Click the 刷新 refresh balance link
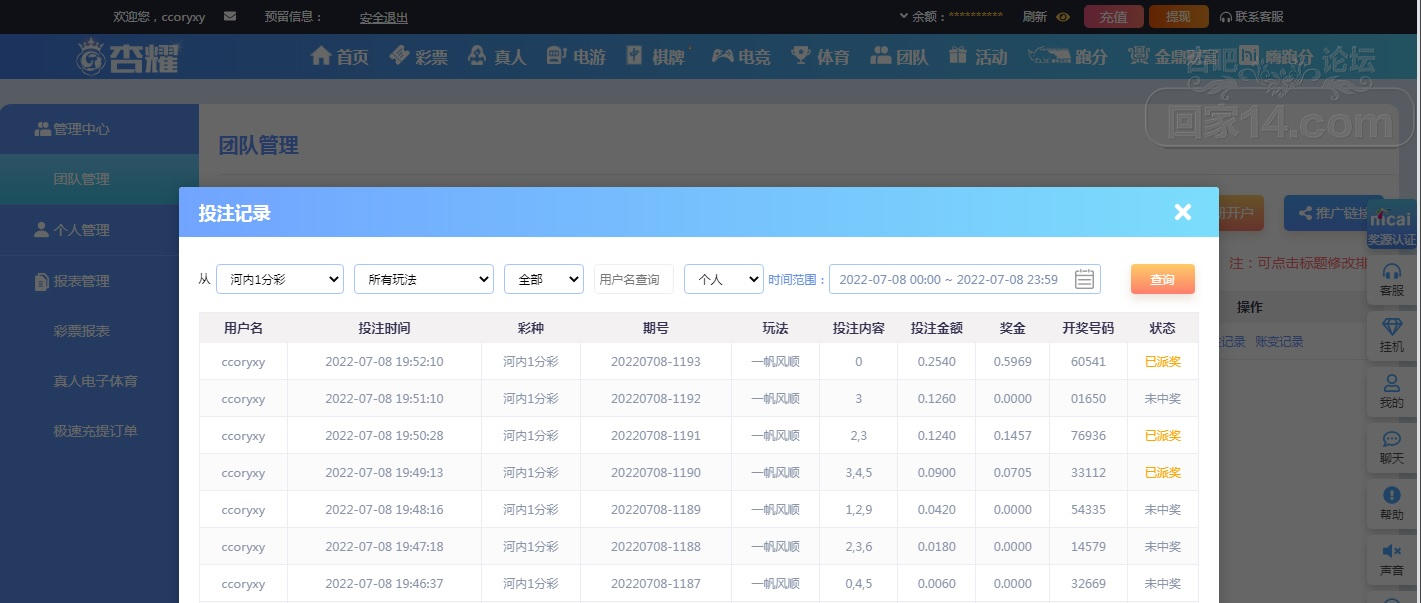This screenshot has width=1421, height=603. pyautogui.click(x=1035, y=17)
